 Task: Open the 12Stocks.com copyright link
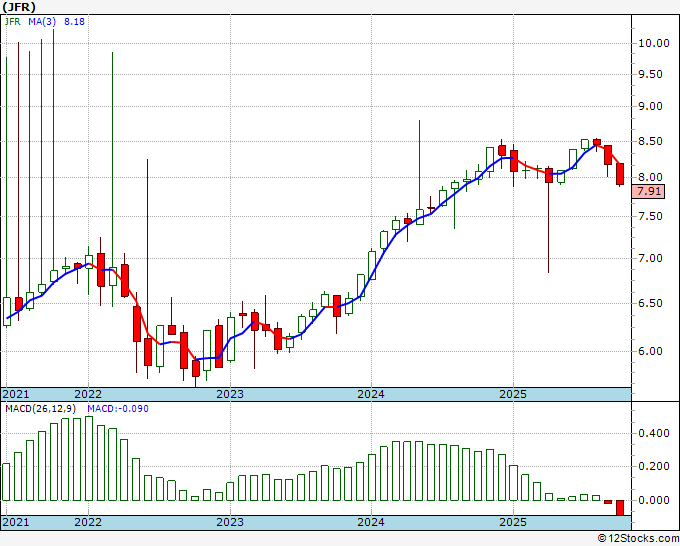pos(638,539)
